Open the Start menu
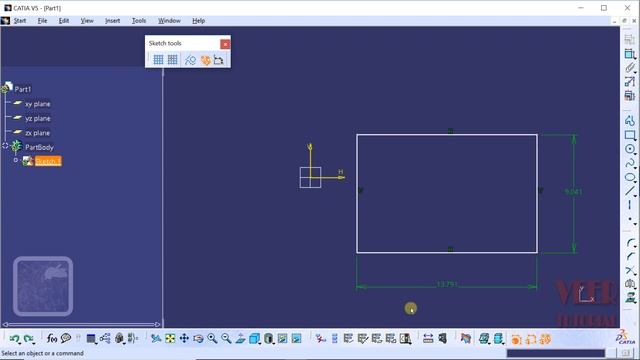The image size is (640, 360). [20, 21]
